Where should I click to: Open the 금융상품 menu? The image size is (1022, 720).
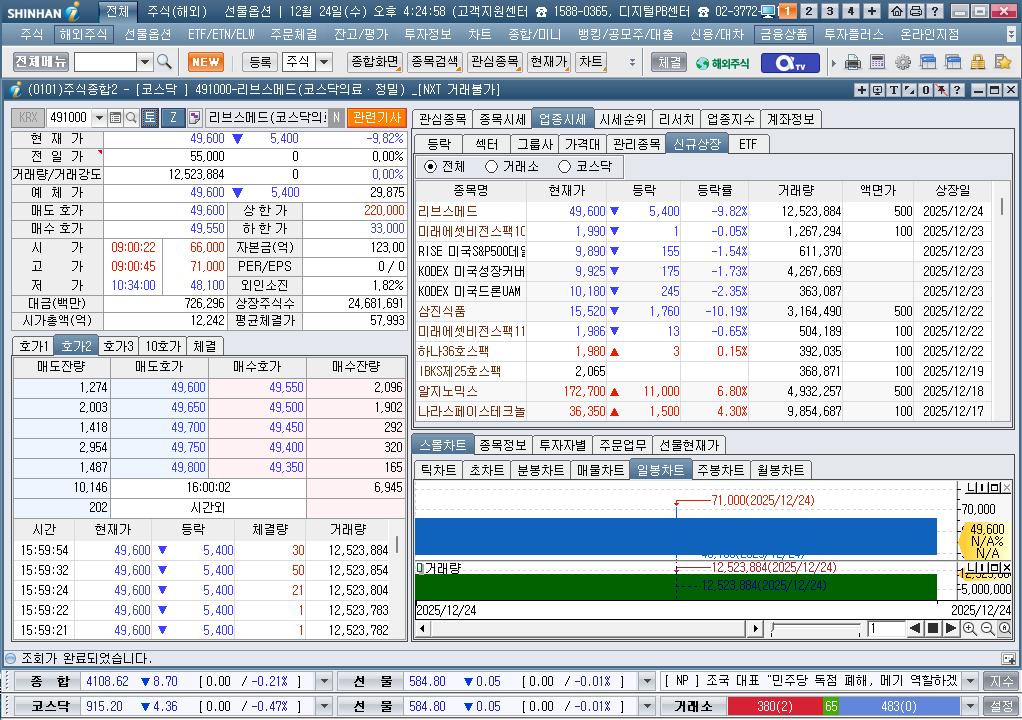click(x=784, y=34)
